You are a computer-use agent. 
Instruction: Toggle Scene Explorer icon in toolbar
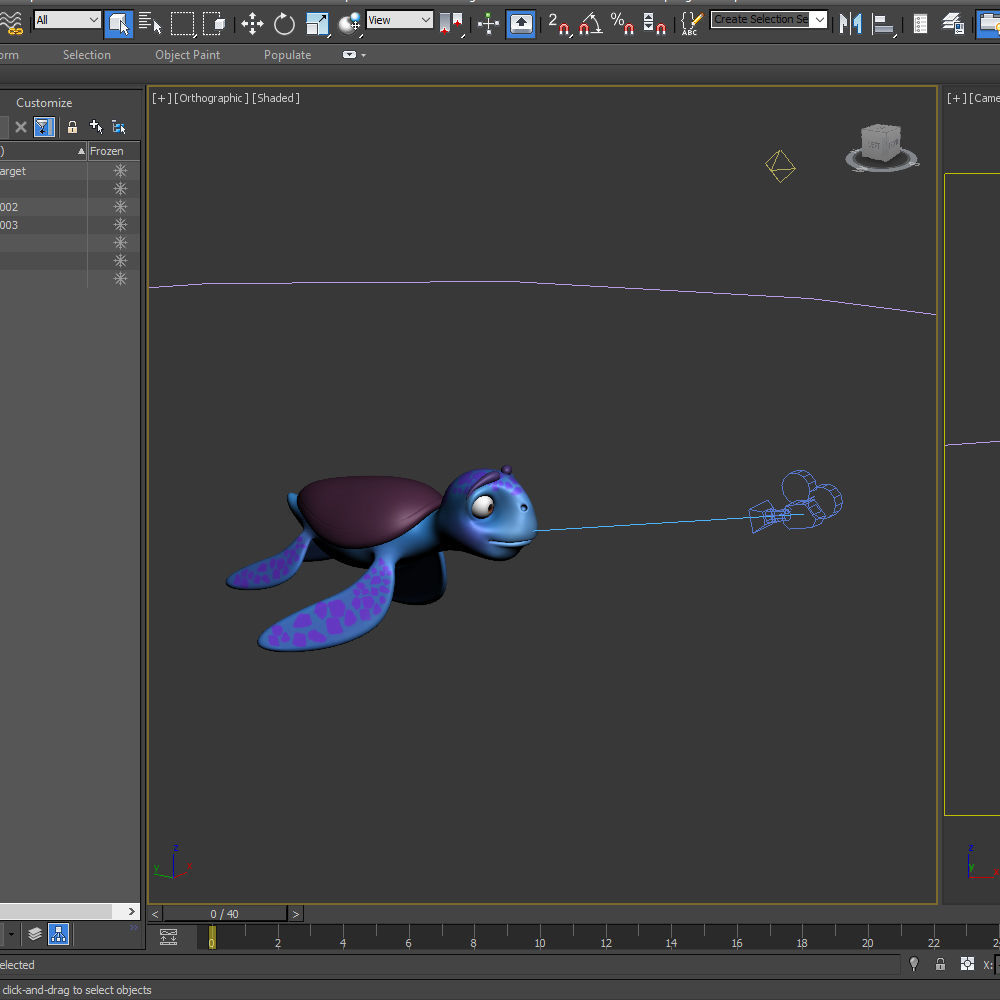(920, 24)
